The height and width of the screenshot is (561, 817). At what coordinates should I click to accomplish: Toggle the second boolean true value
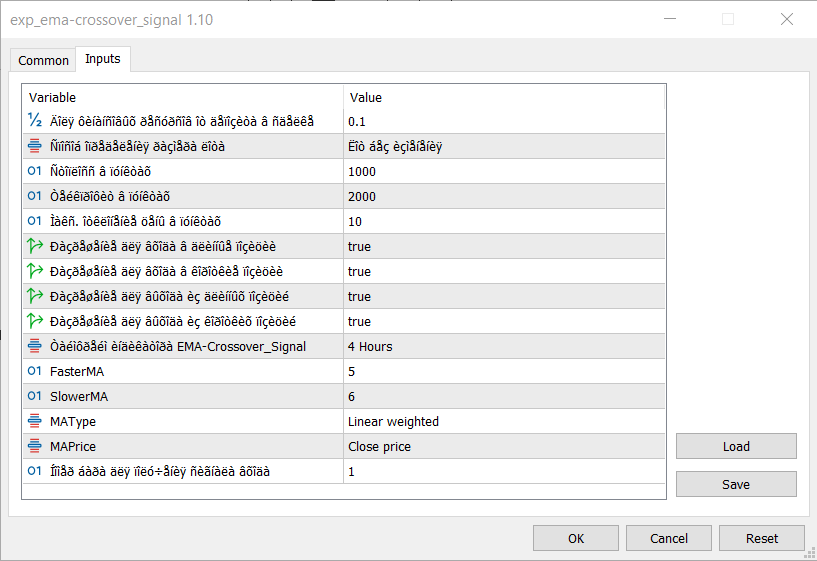(x=359, y=271)
